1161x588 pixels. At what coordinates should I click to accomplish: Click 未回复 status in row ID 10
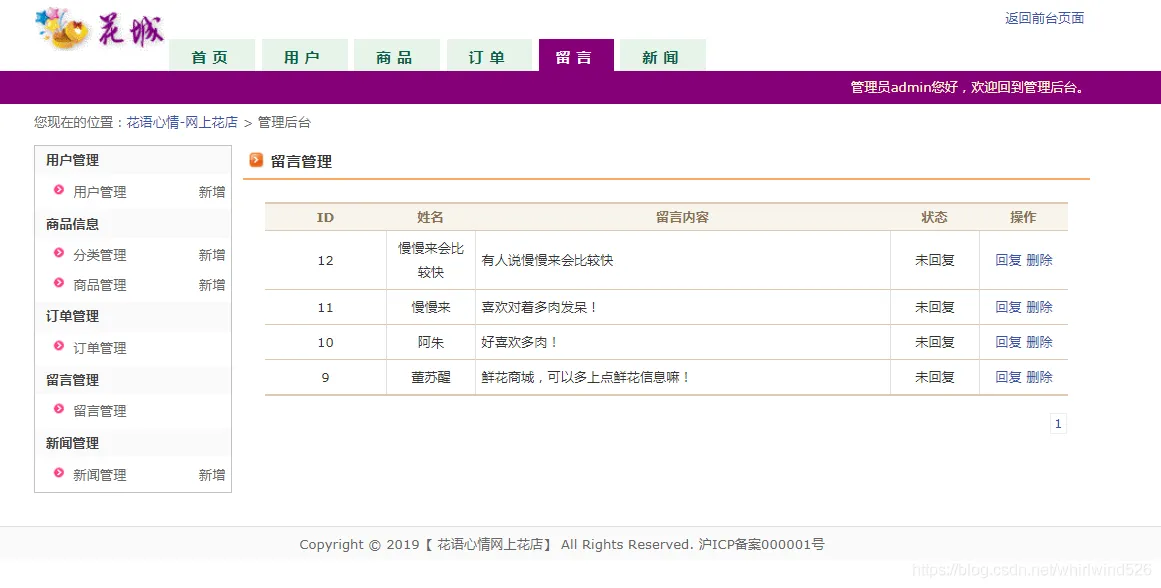(934, 342)
